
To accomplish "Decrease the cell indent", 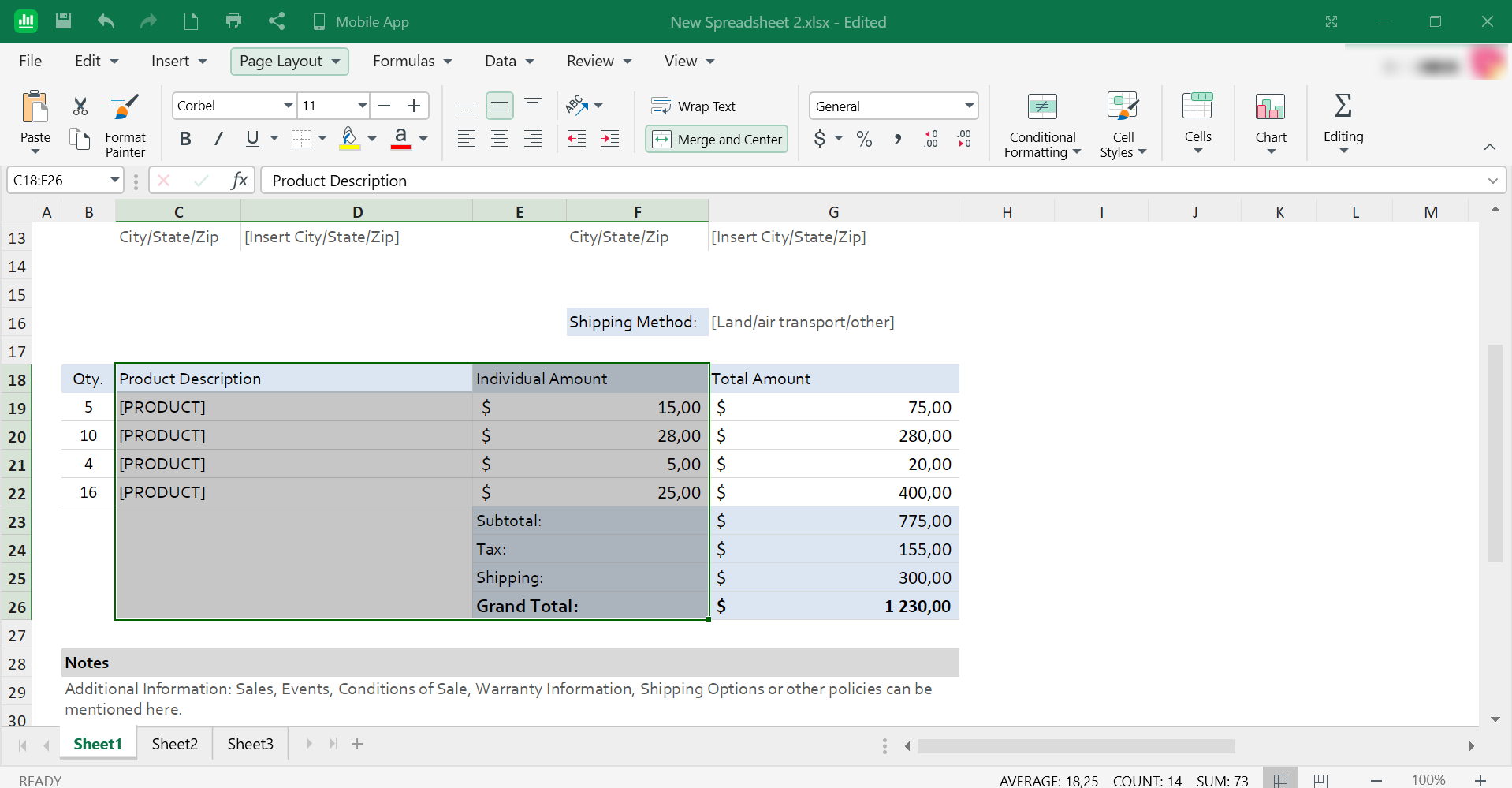I will 577,139.
